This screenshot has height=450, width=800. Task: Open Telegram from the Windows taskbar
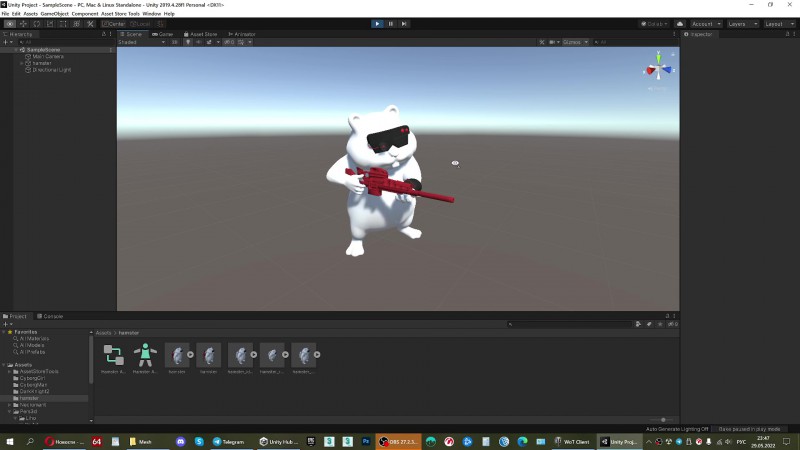(229, 442)
